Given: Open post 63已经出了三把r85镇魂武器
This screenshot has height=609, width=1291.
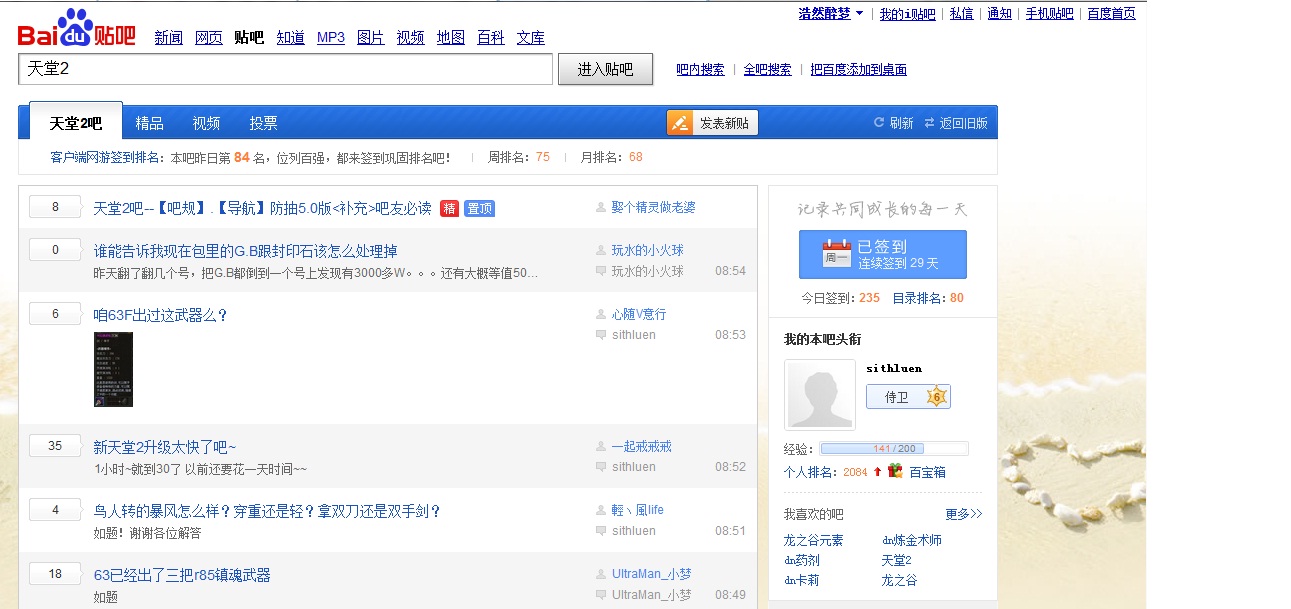Looking at the screenshot, I should (x=182, y=575).
